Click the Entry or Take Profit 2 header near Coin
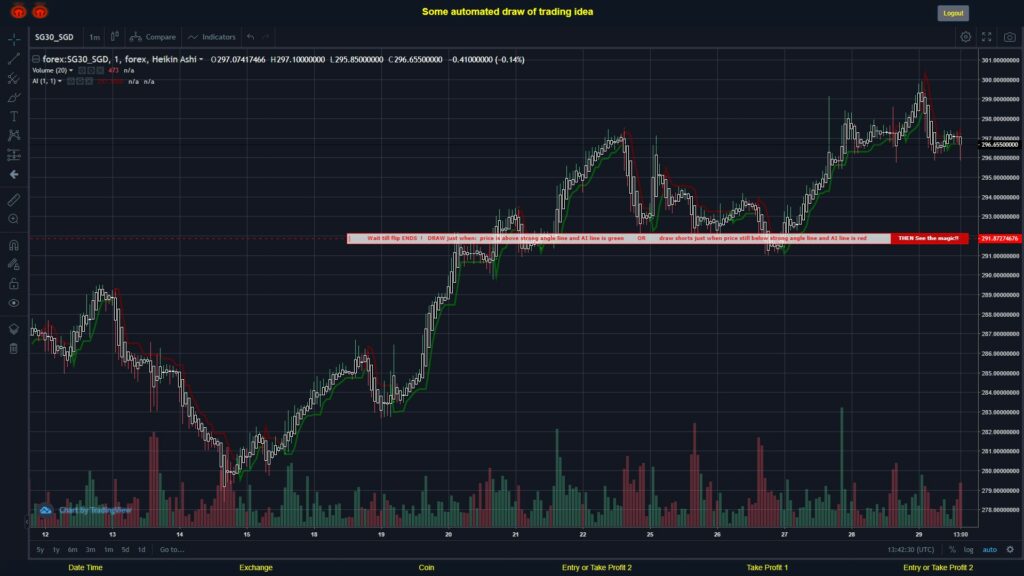 [x=597, y=568]
